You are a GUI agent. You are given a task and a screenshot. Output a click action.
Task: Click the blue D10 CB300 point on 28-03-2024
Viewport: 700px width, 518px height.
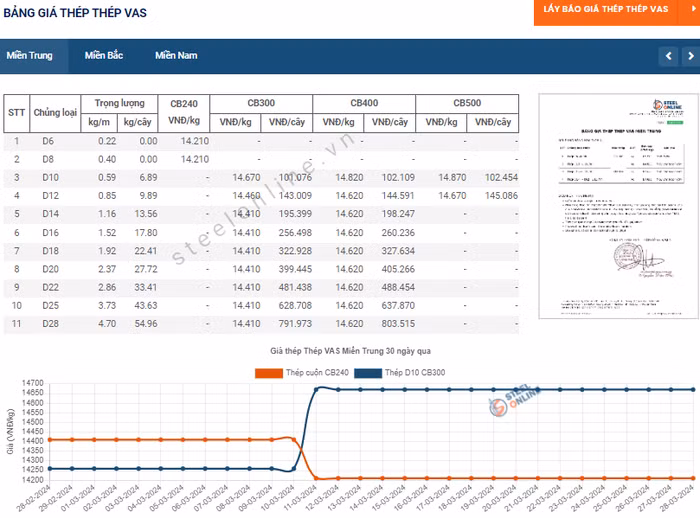click(x=690, y=389)
